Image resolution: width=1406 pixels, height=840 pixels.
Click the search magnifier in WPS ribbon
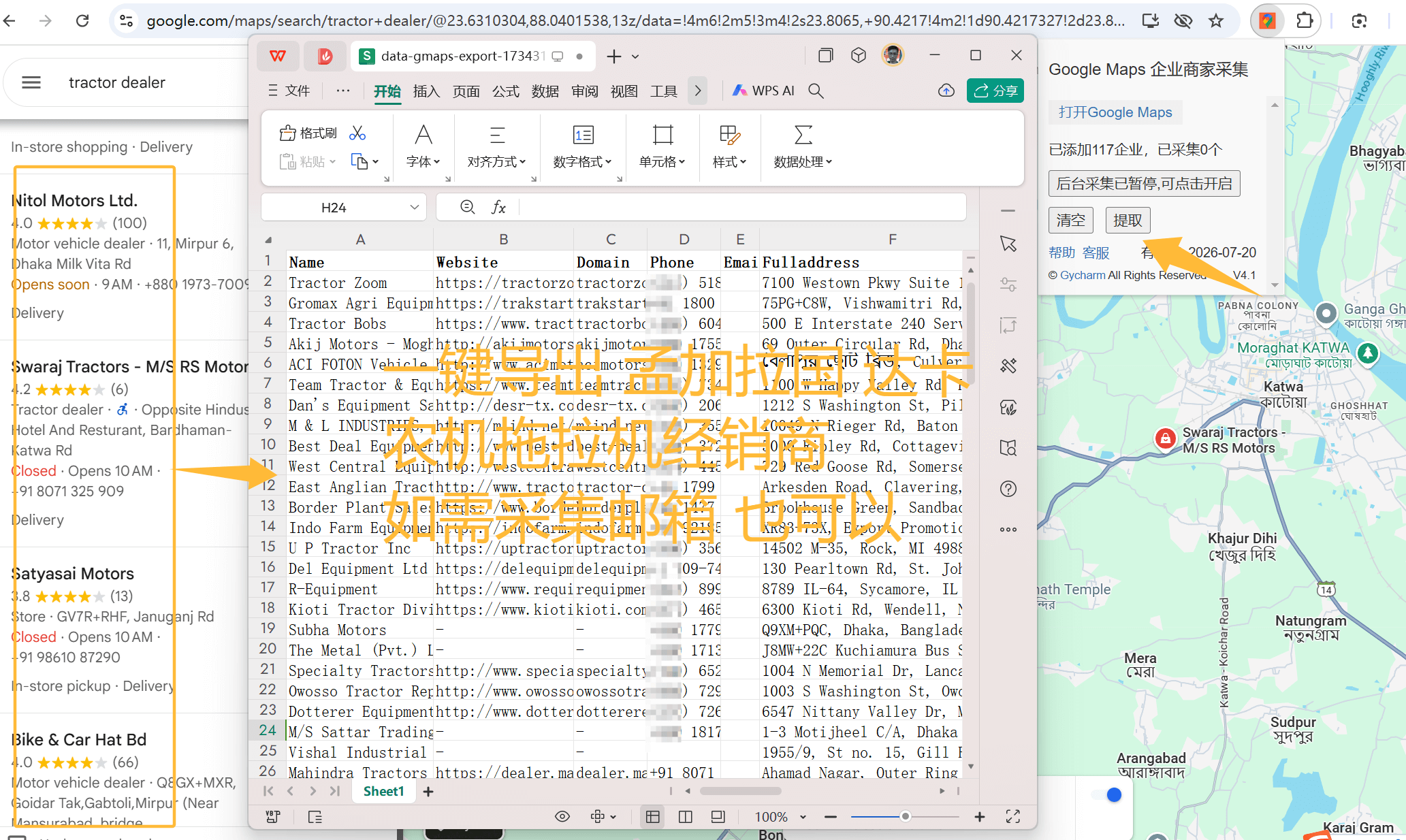click(816, 91)
